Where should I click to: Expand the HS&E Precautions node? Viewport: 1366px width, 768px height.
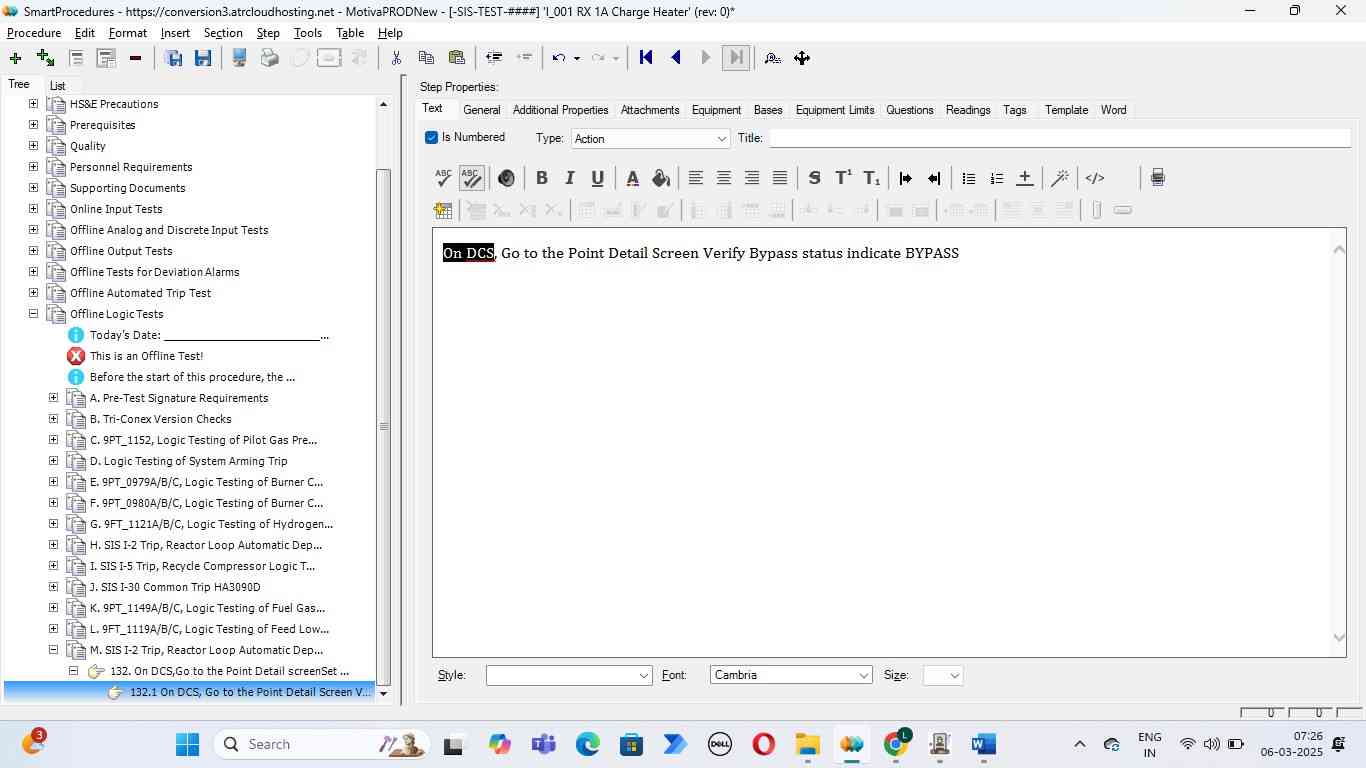[x=33, y=104]
